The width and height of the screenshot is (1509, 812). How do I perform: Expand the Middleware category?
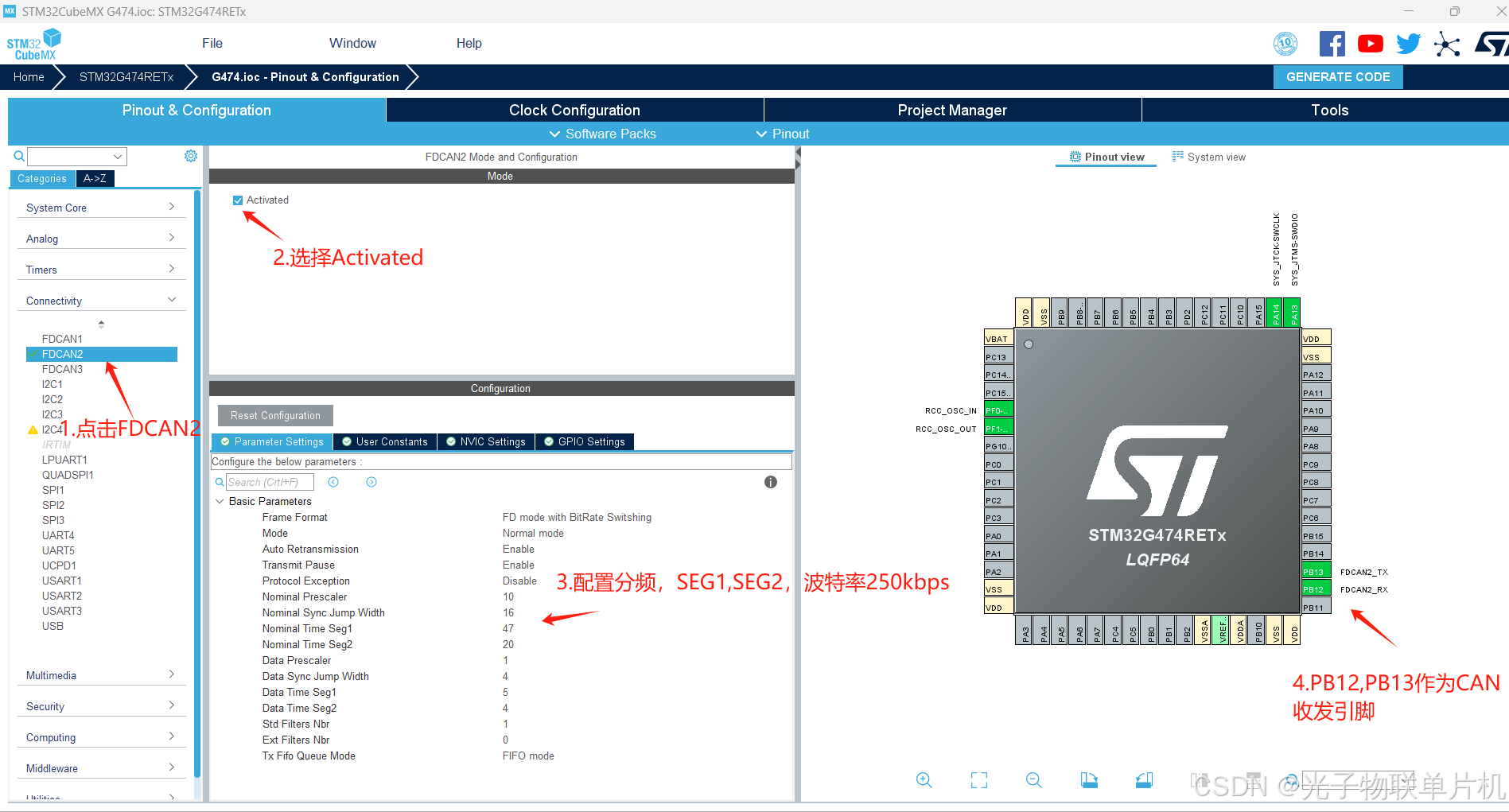coord(101,768)
